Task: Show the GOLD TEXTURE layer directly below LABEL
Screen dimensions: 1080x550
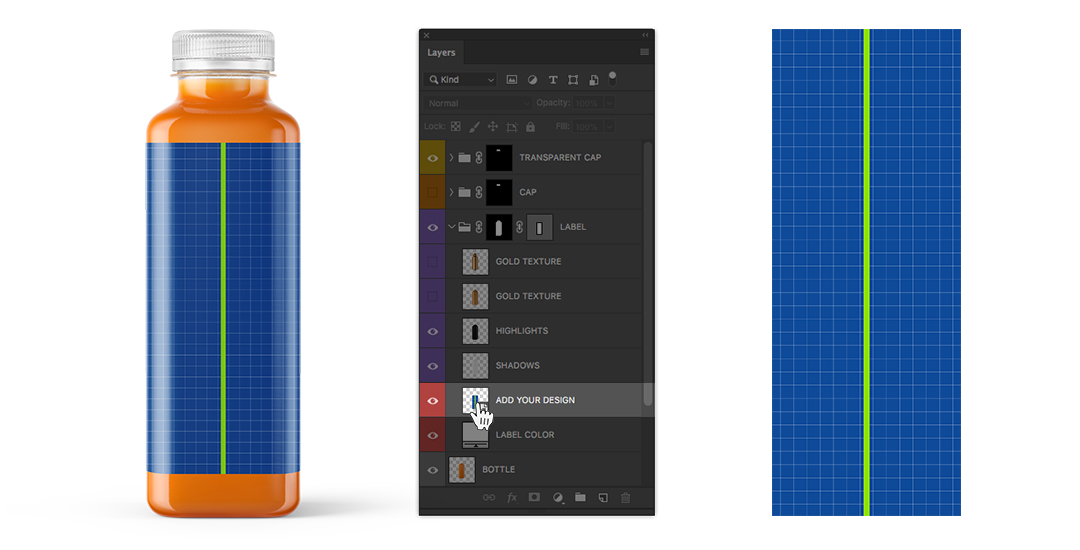Action: tap(433, 262)
